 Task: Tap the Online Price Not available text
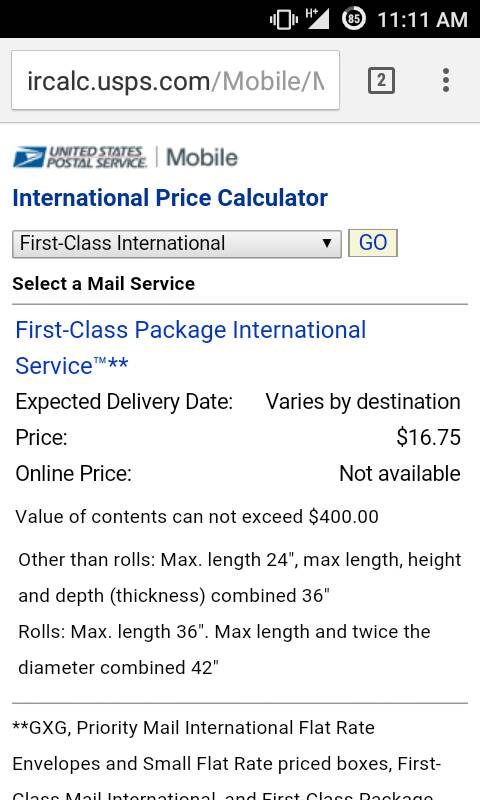400,473
